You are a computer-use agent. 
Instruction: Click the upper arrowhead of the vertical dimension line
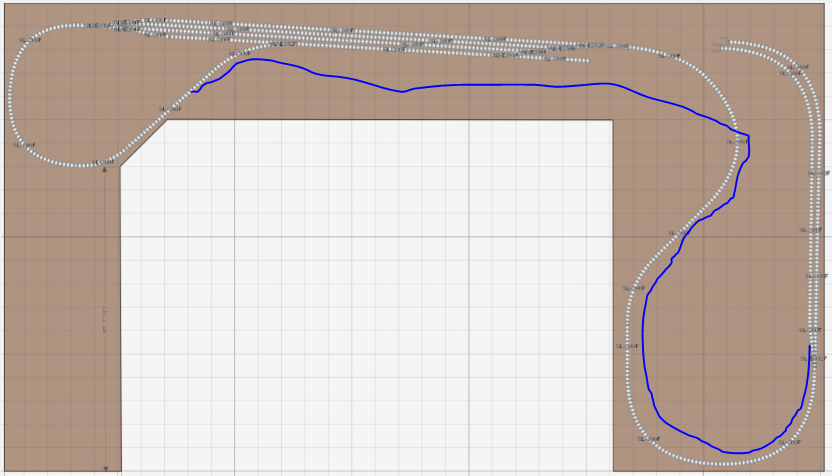(105, 171)
